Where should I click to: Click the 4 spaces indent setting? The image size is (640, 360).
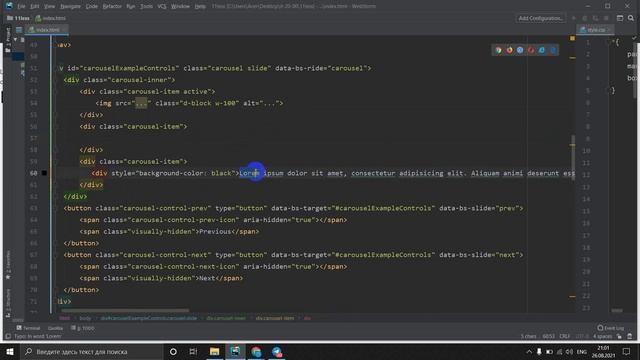[602, 336]
